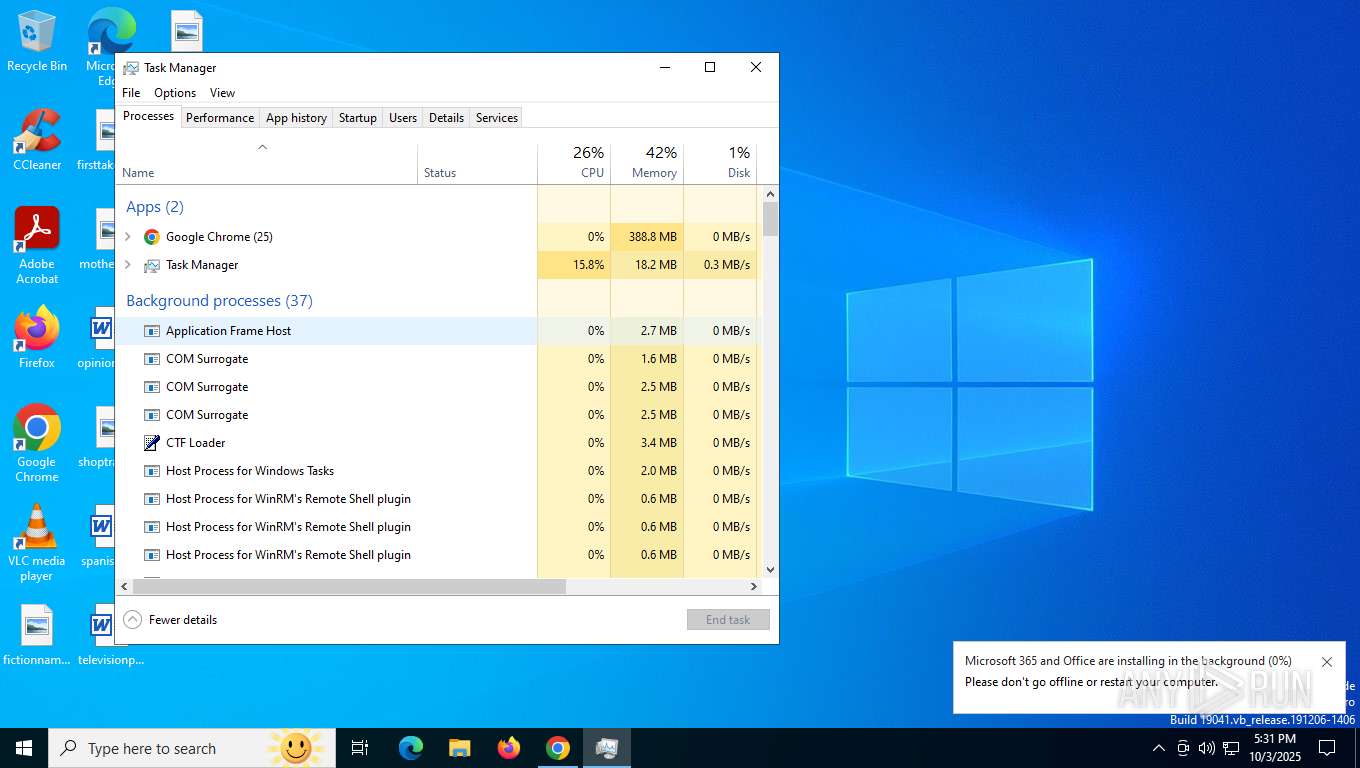Click the CTF Loader process icon
This screenshot has width=1360, height=768.
pyautogui.click(x=152, y=443)
